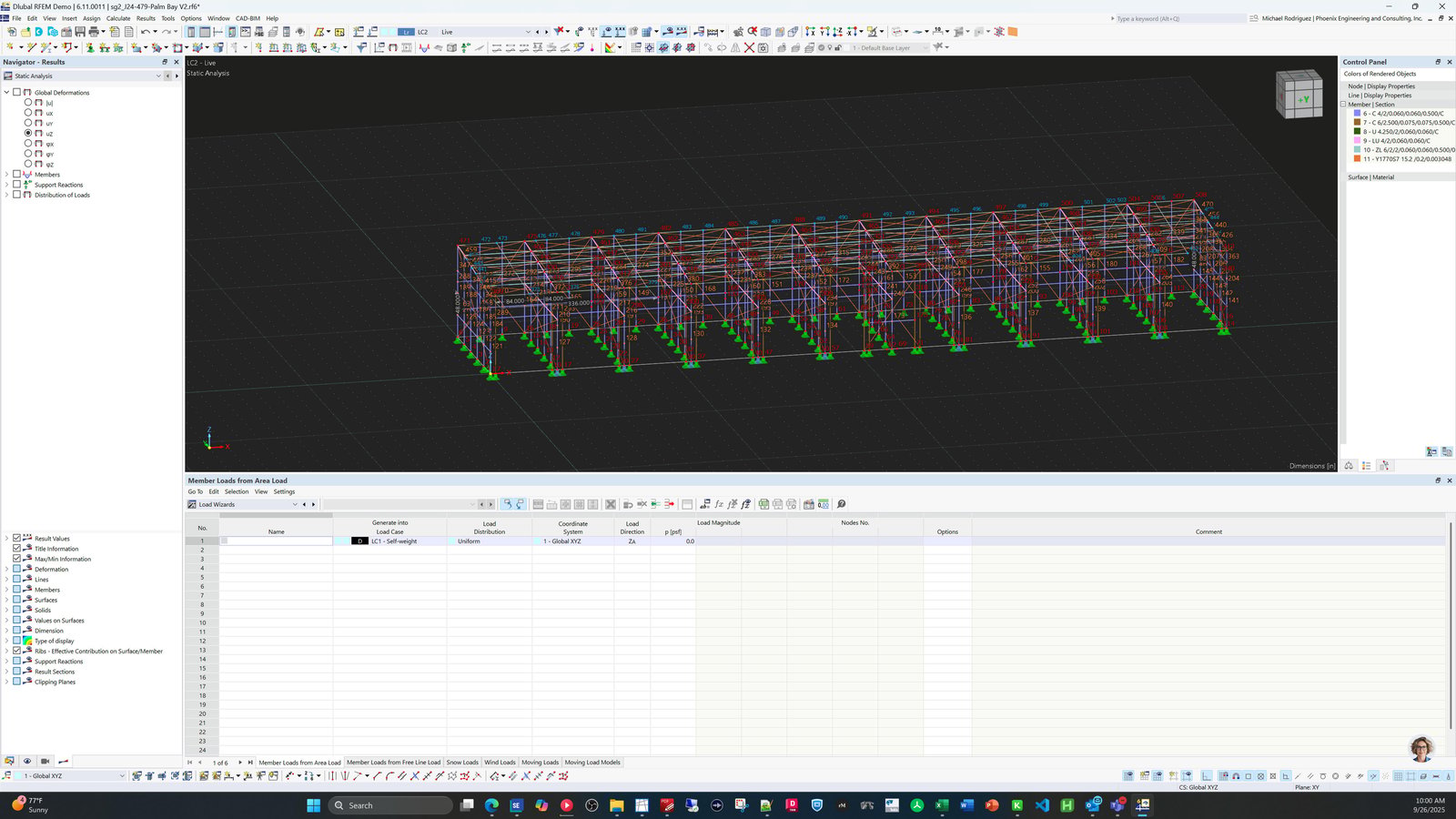1456x819 pixels.
Task: Select the uz deformation radio button
Action: pos(28,133)
